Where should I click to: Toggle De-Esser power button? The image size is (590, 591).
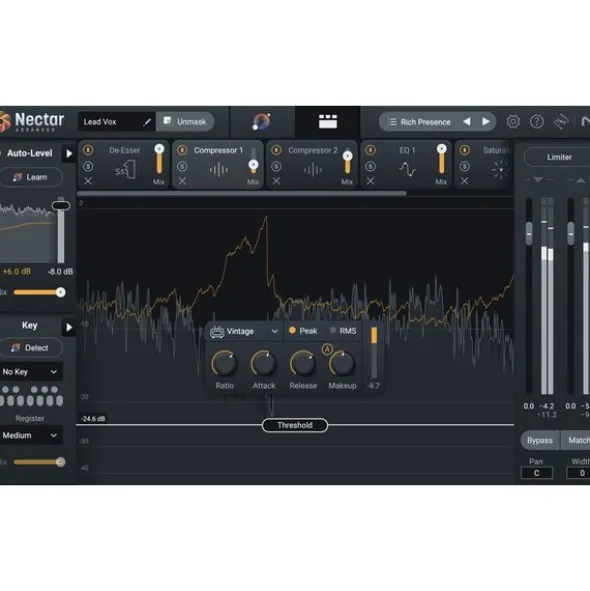tap(88, 150)
